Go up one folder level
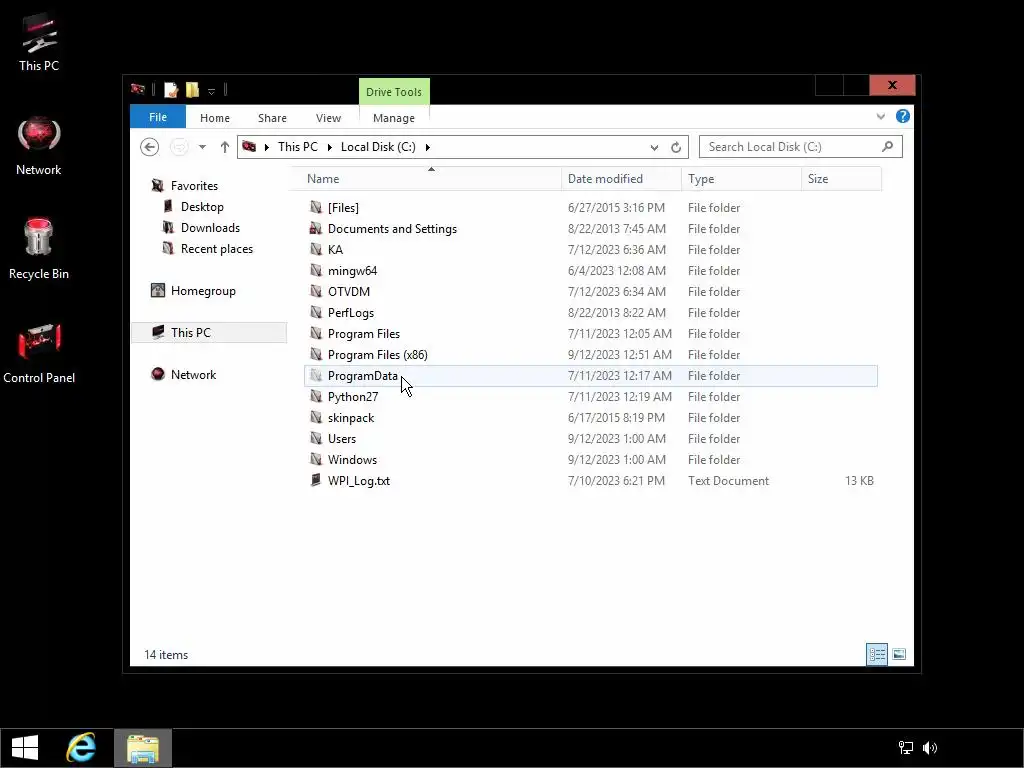 coord(225,147)
